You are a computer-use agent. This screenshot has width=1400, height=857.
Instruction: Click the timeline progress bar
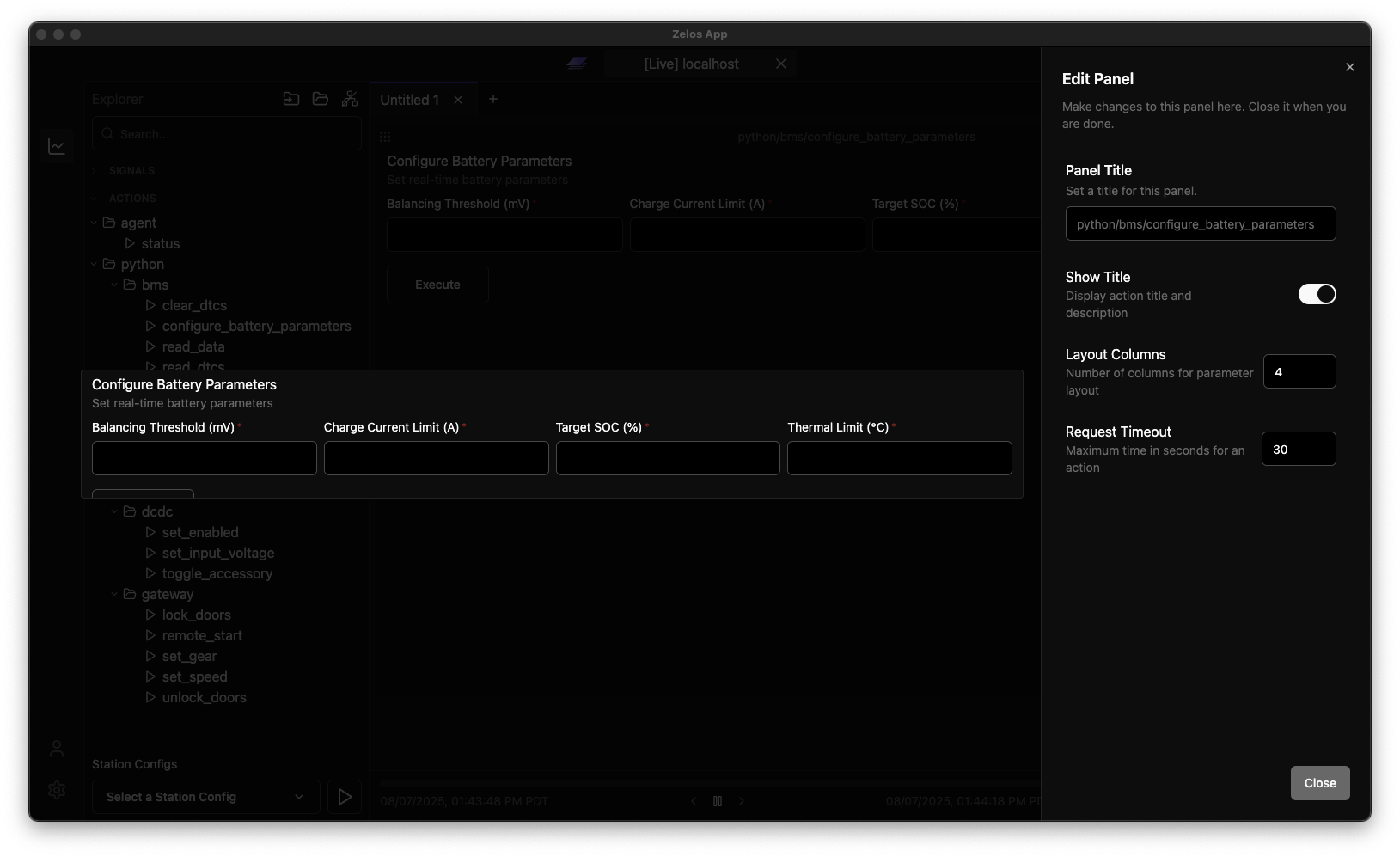tap(710, 784)
